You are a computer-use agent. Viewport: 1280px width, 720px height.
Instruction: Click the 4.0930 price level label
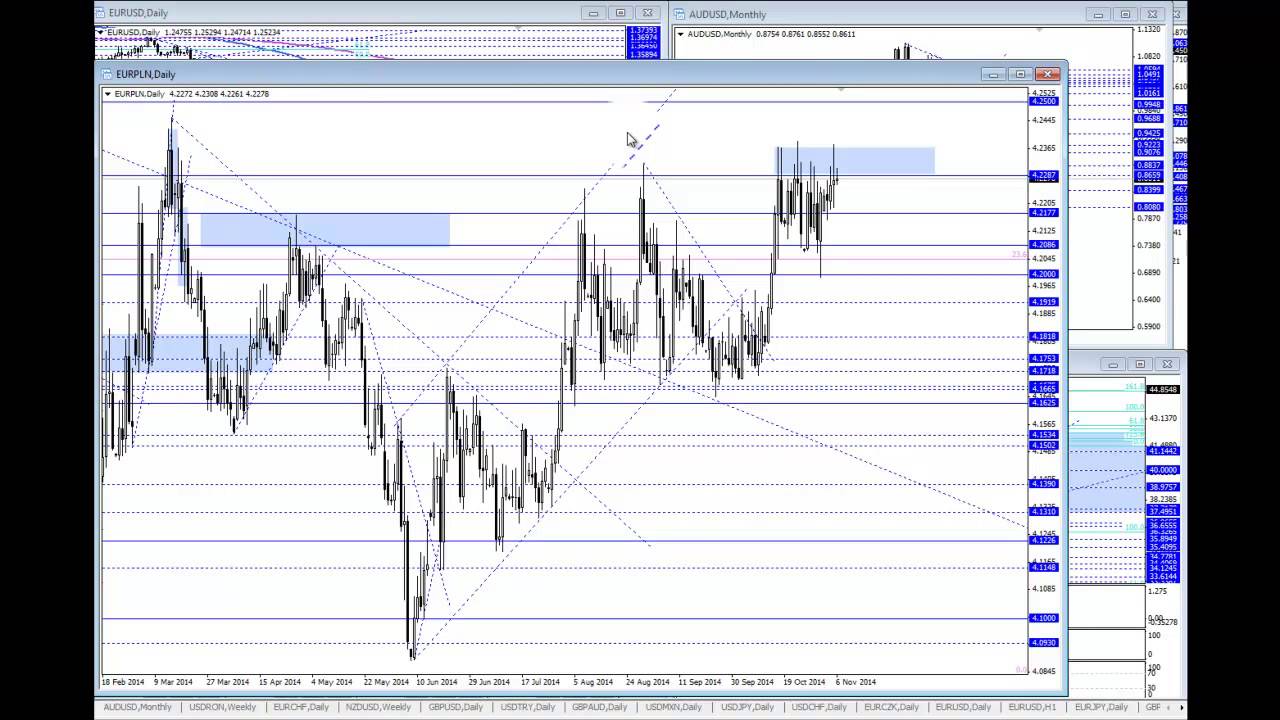[x=1043, y=643]
